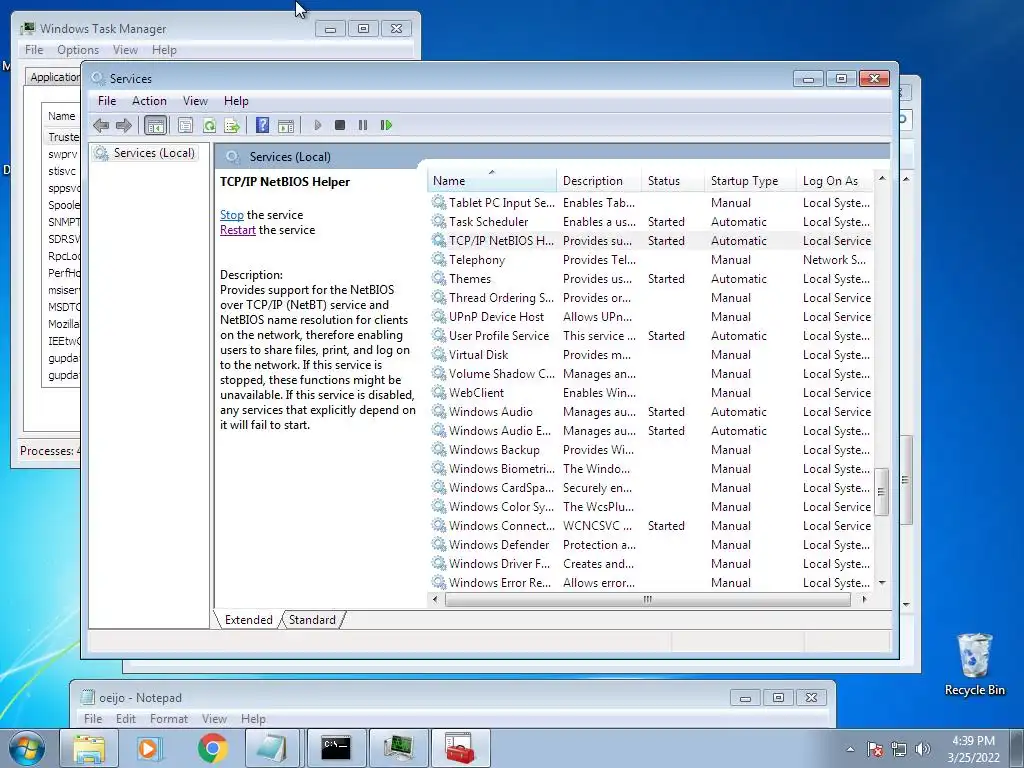This screenshot has width=1024, height=768.
Task: Sort by Log On As column header
Action: tap(835, 181)
